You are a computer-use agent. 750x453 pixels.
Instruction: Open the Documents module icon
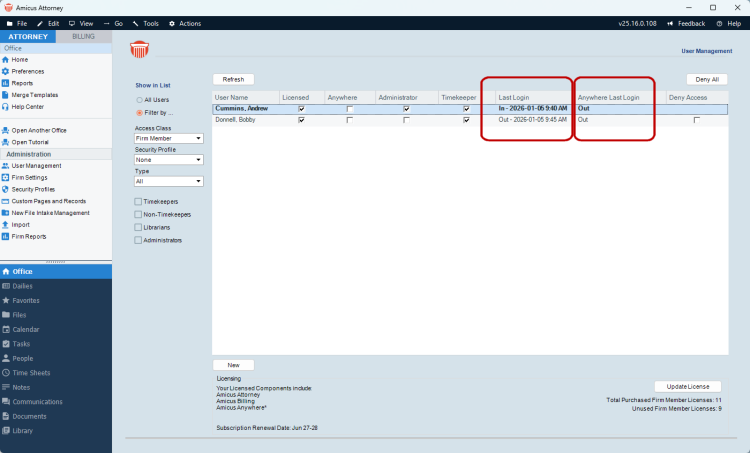coord(6,416)
